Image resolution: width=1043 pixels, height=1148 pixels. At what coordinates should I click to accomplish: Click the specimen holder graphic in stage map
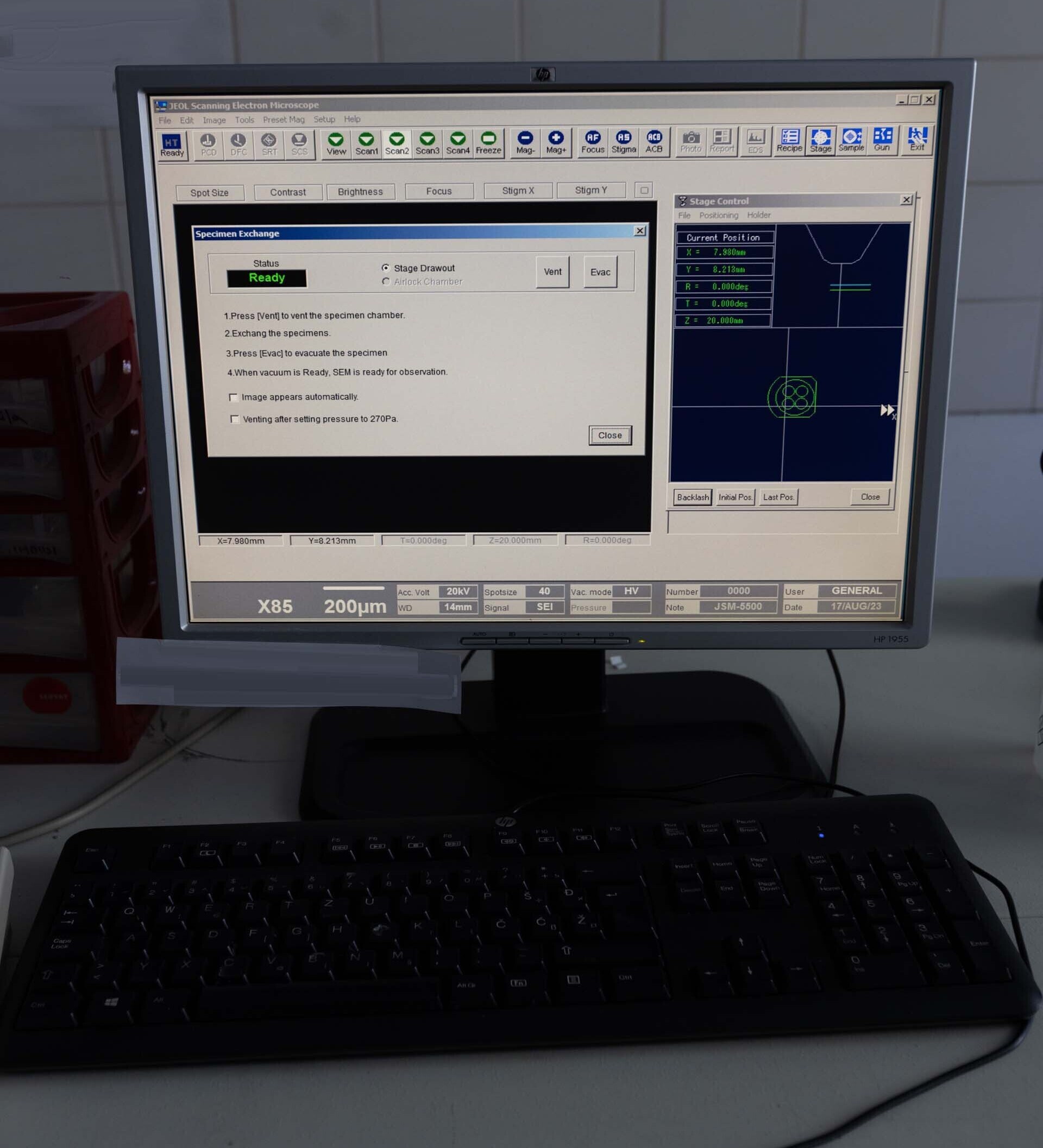(x=793, y=396)
